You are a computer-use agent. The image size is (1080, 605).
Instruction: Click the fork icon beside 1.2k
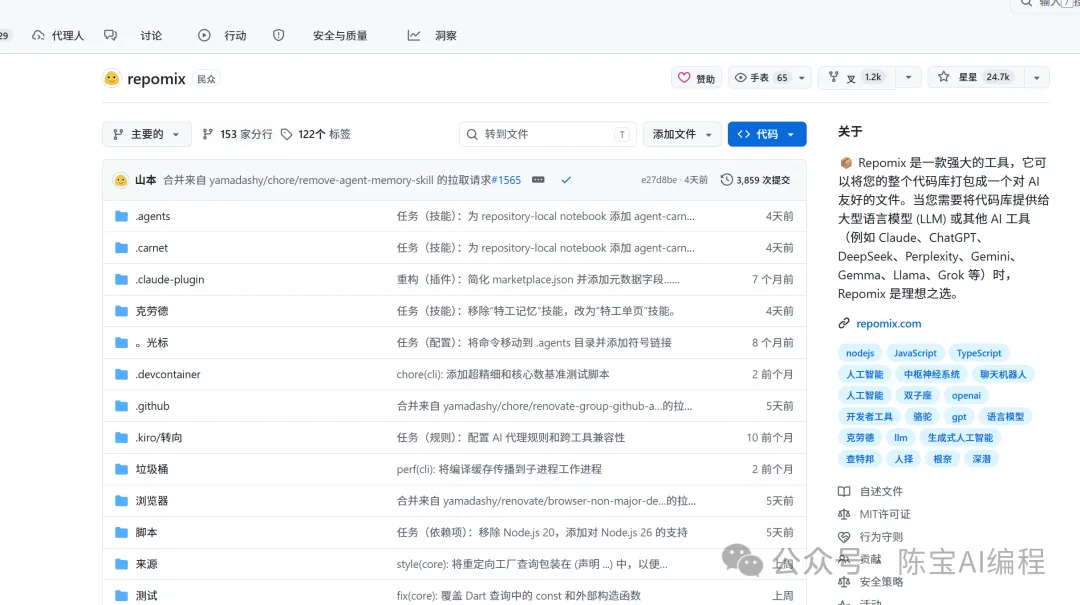(833, 77)
